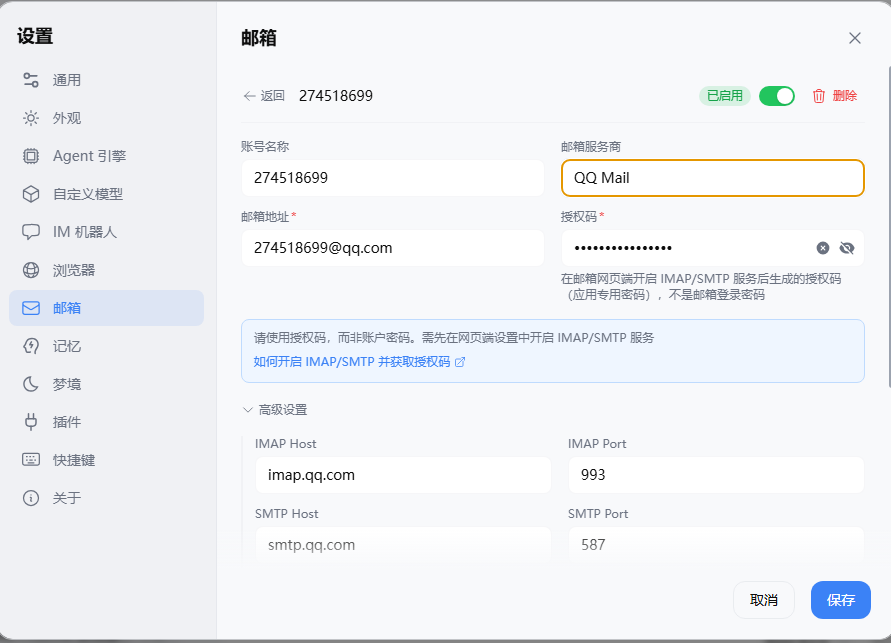891x643 pixels.
Task: Click the 浏览器 globe icon
Action: tap(31, 270)
